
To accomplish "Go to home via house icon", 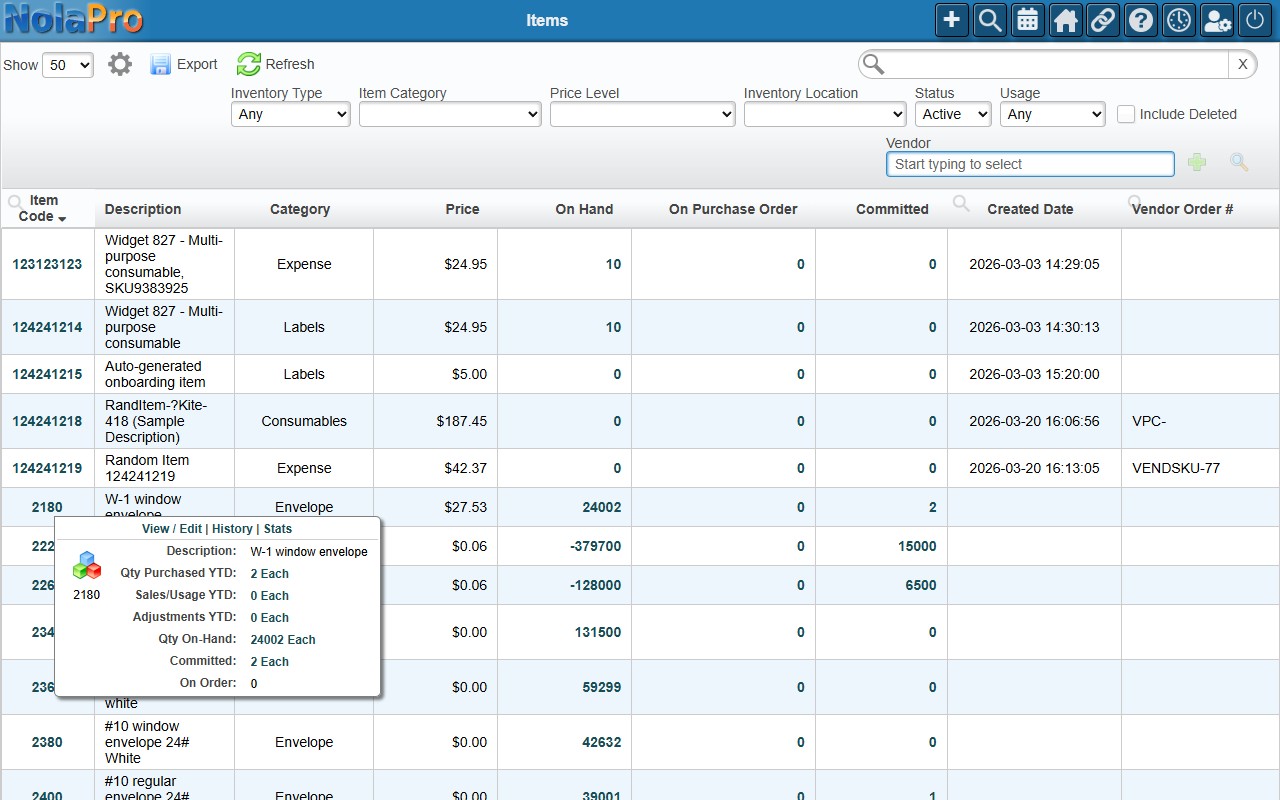I will point(1065,20).
